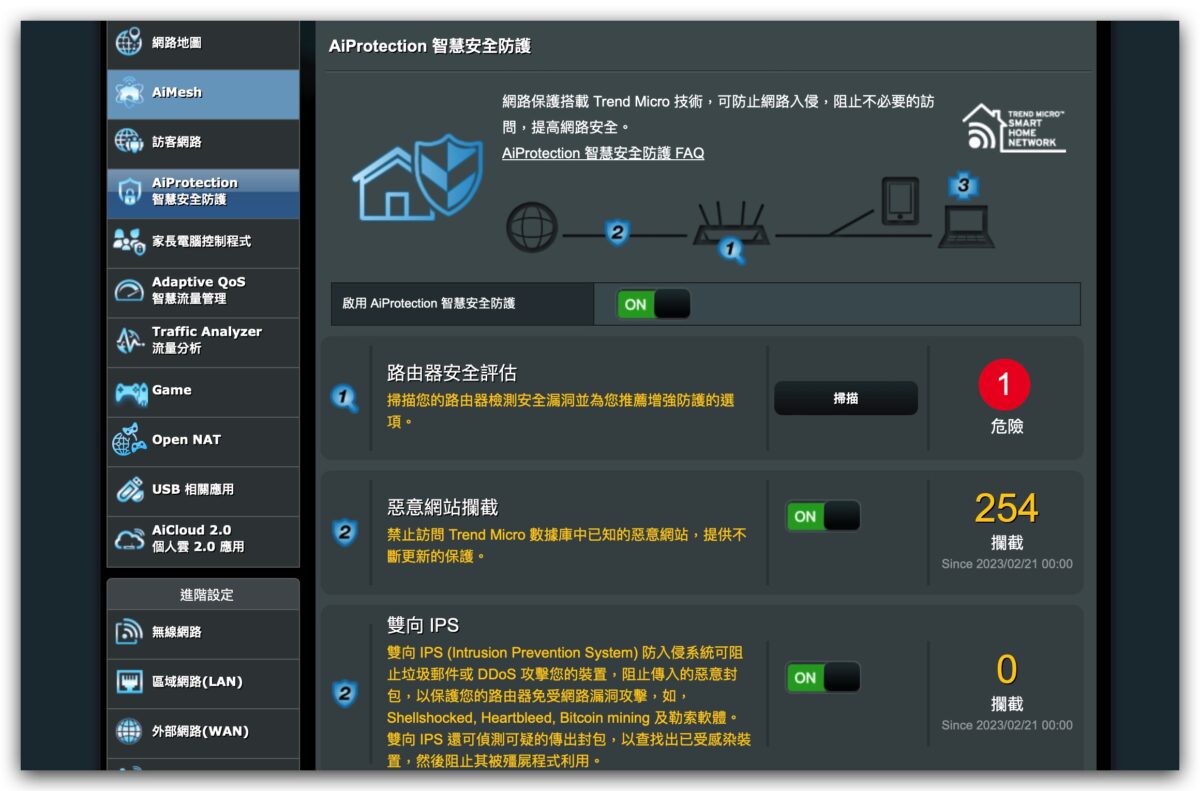
Task: Click the 路由器安全評估 heading
Action: [x=452, y=373]
